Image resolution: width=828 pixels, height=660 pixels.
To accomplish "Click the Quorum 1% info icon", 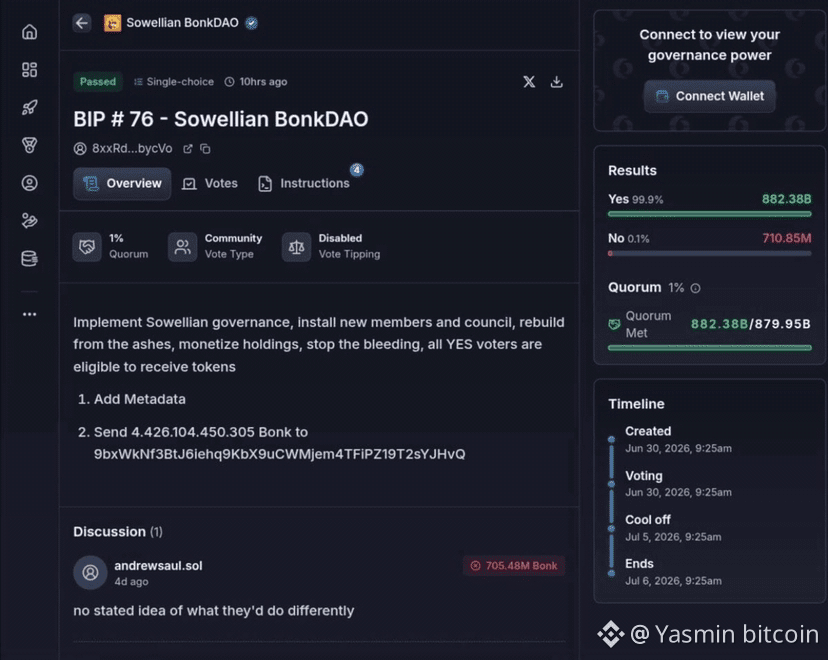I will [x=695, y=288].
